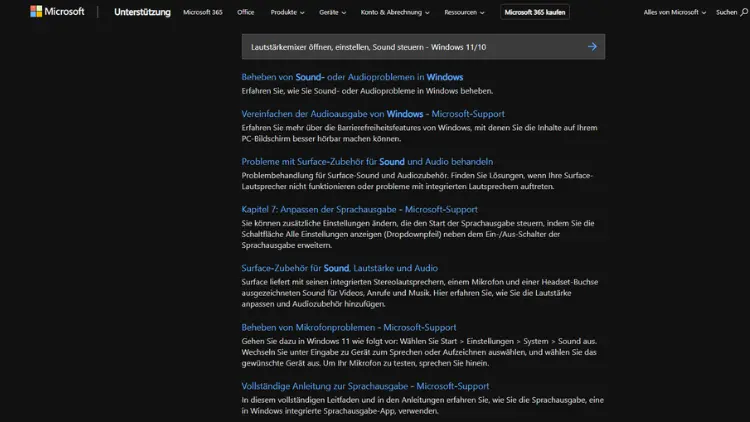The image size is (750, 422).
Task: Click the Microsoft logo
Action: (x=57, y=11)
